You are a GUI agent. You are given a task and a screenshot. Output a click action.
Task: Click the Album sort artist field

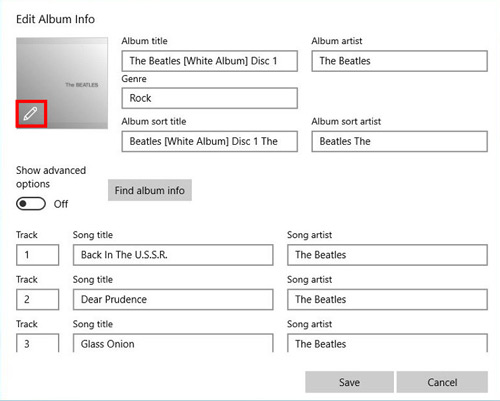(x=400, y=141)
